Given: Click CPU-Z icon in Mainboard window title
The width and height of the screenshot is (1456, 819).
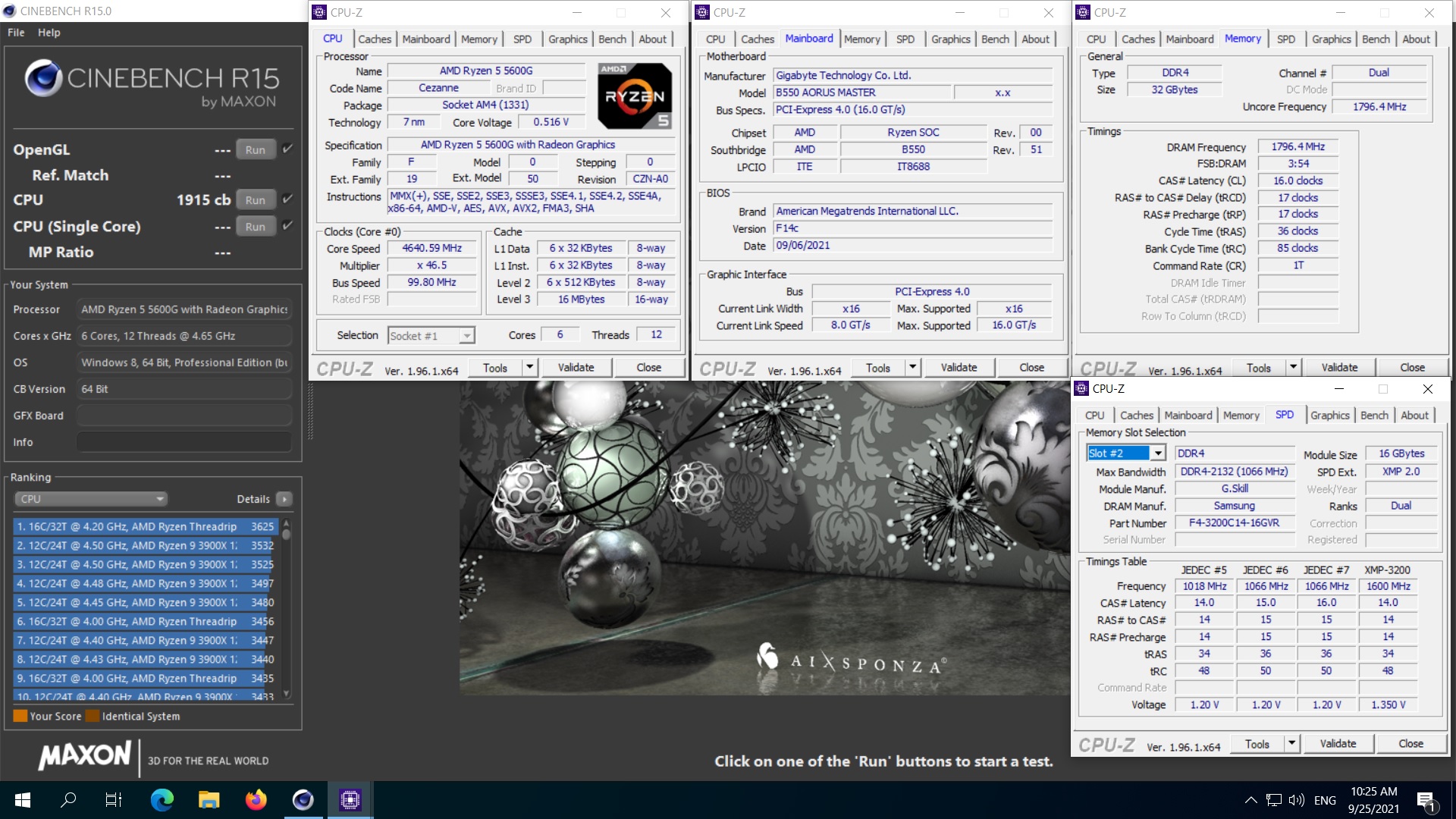Looking at the screenshot, I should (x=702, y=12).
